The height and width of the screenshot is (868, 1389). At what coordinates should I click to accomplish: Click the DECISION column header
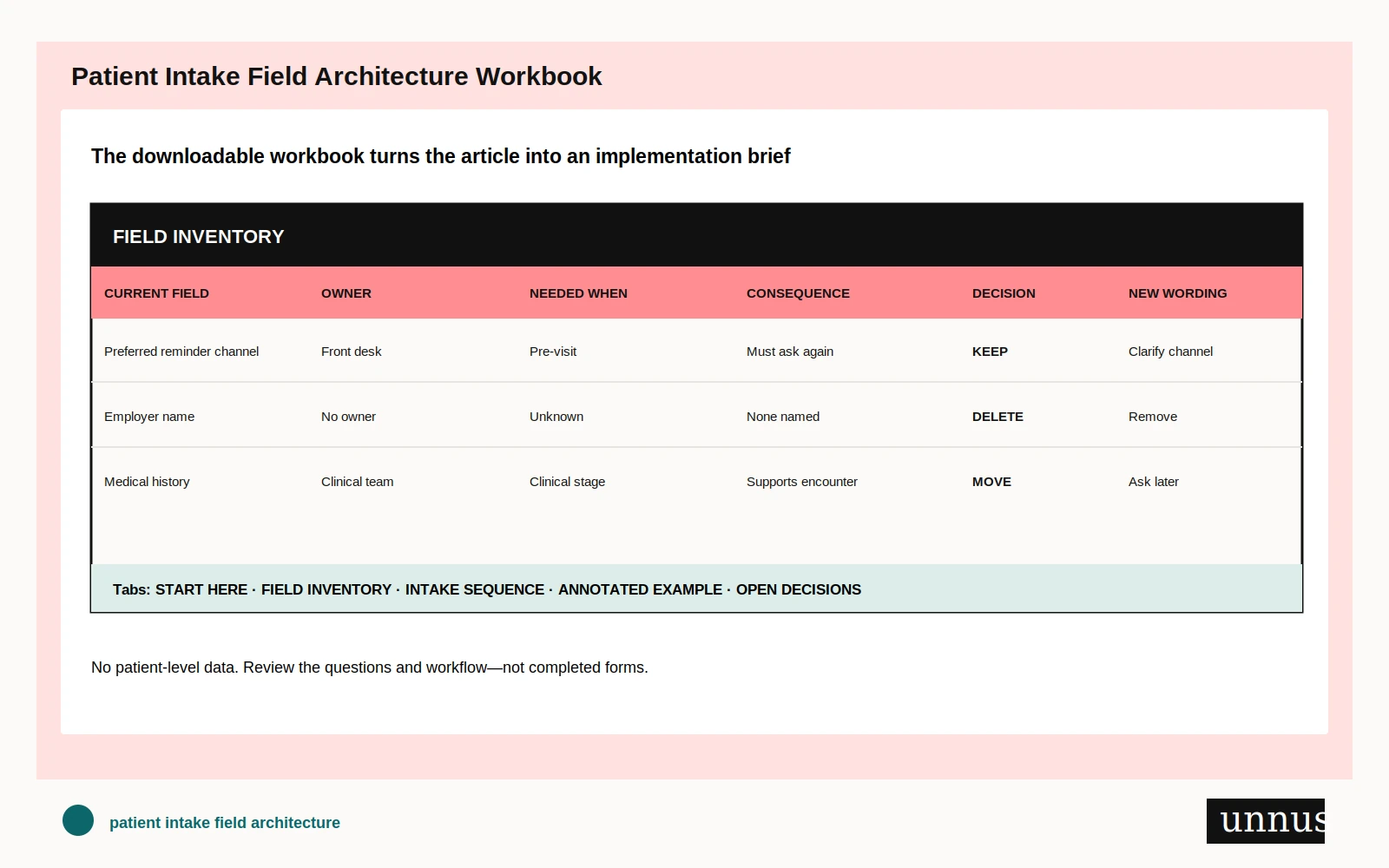(x=1004, y=293)
